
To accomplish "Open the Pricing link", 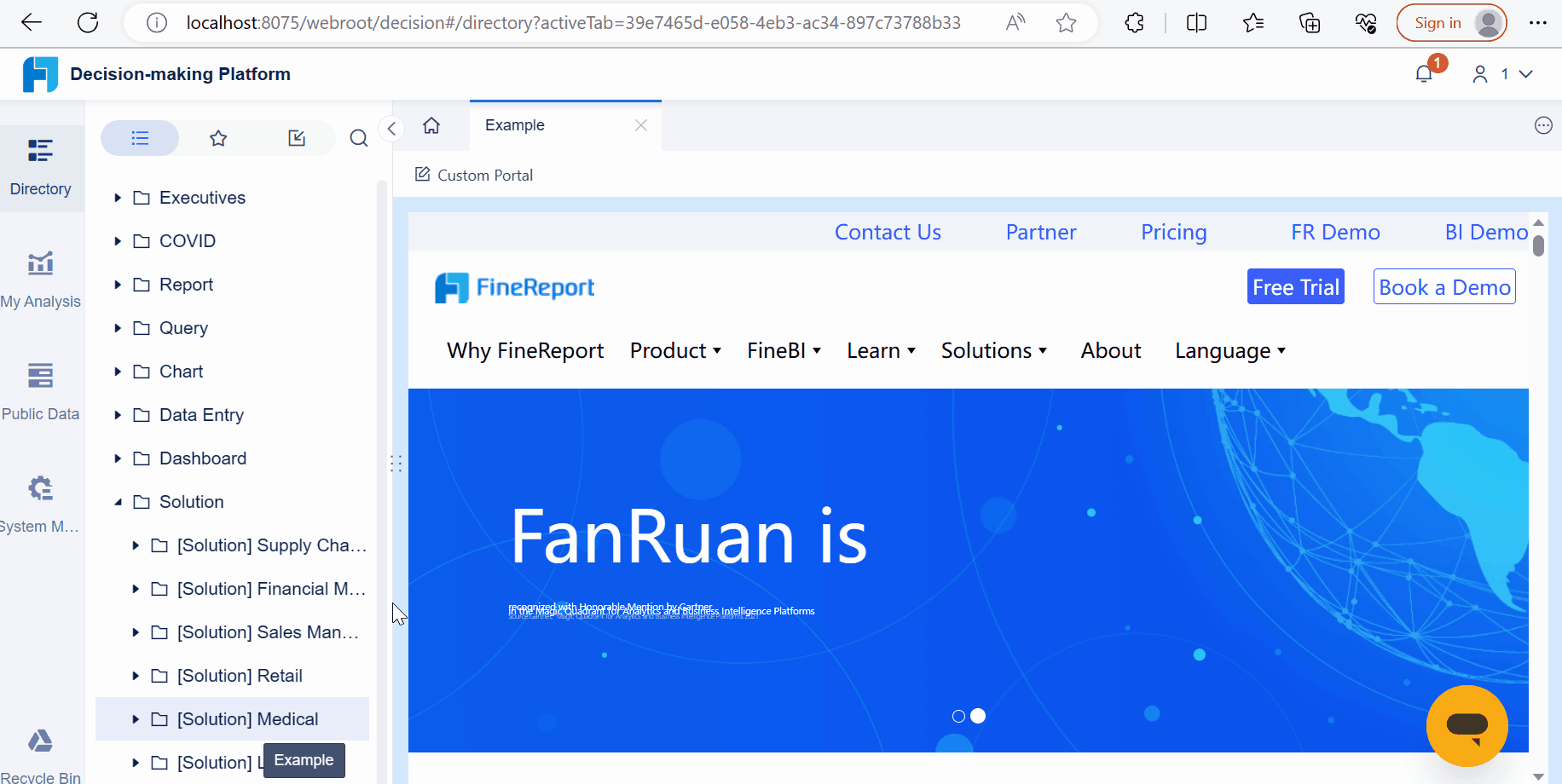I will click(x=1173, y=232).
